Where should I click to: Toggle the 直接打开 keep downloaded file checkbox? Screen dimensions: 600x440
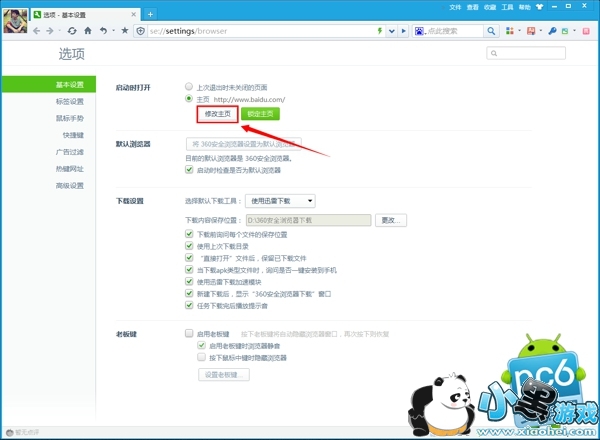click(x=189, y=257)
